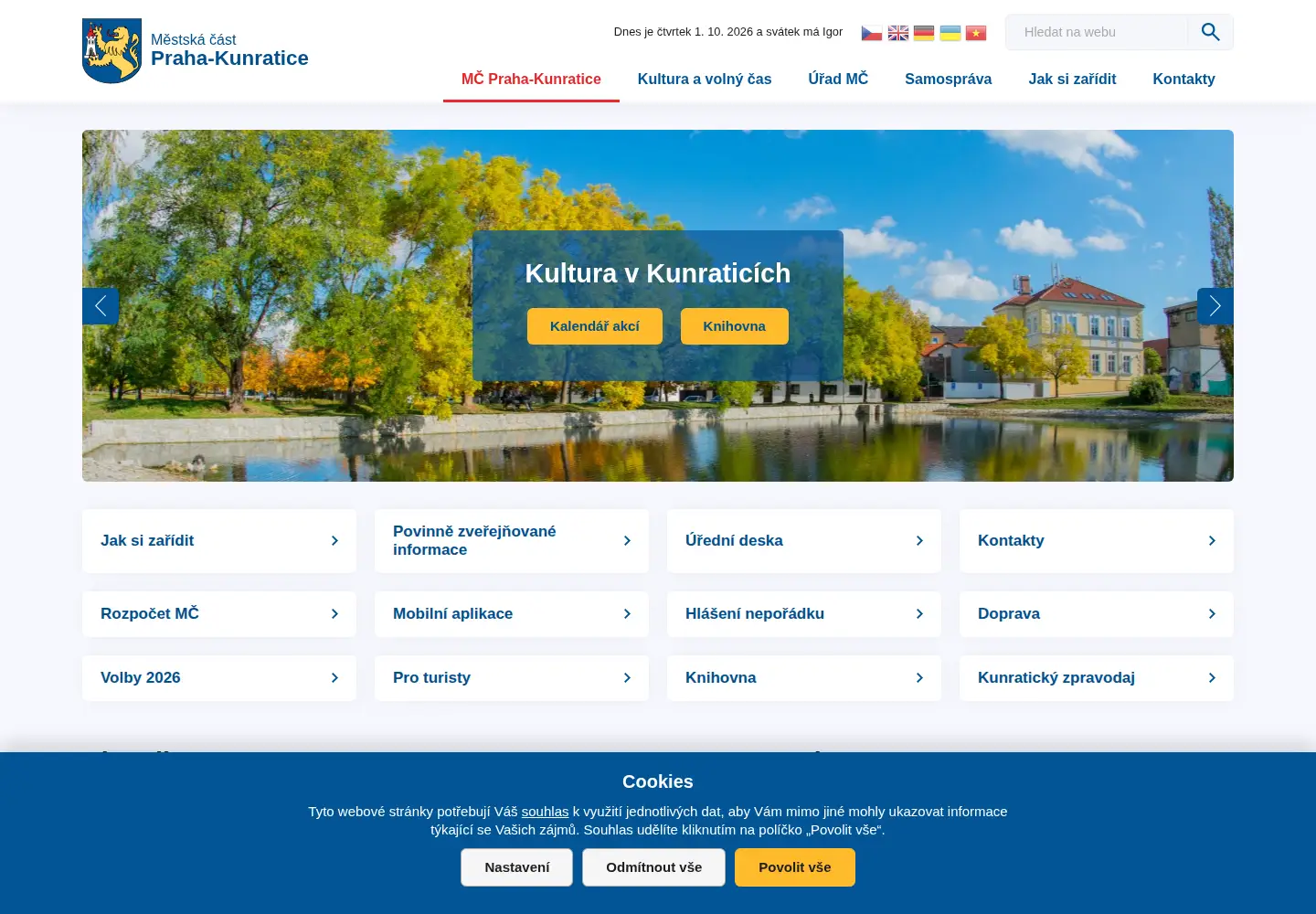The width and height of the screenshot is (1316, 914).
Task: Open Jak si zařídit menu item
Action: click(1072, 80)
